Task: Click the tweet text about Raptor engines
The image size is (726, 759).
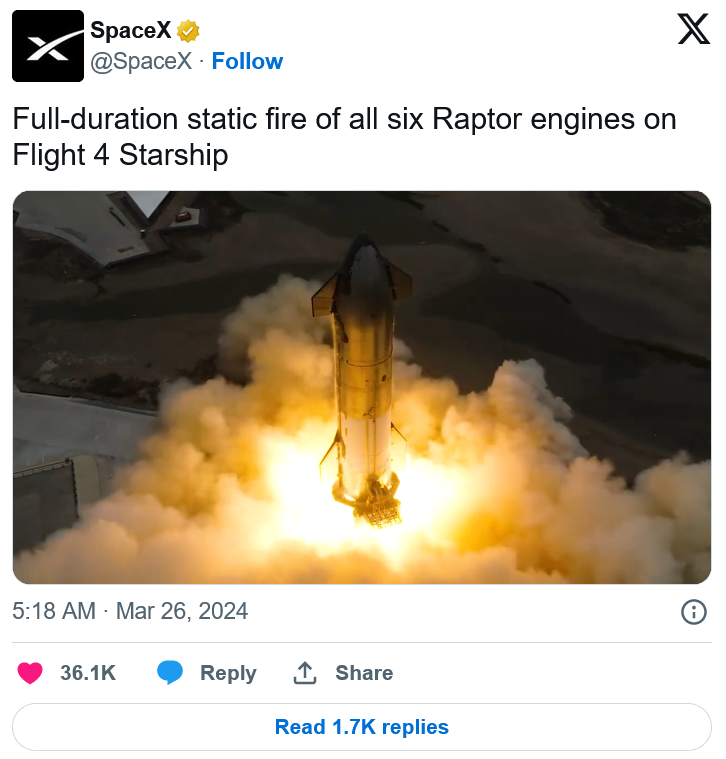Action: coord(344,137)
